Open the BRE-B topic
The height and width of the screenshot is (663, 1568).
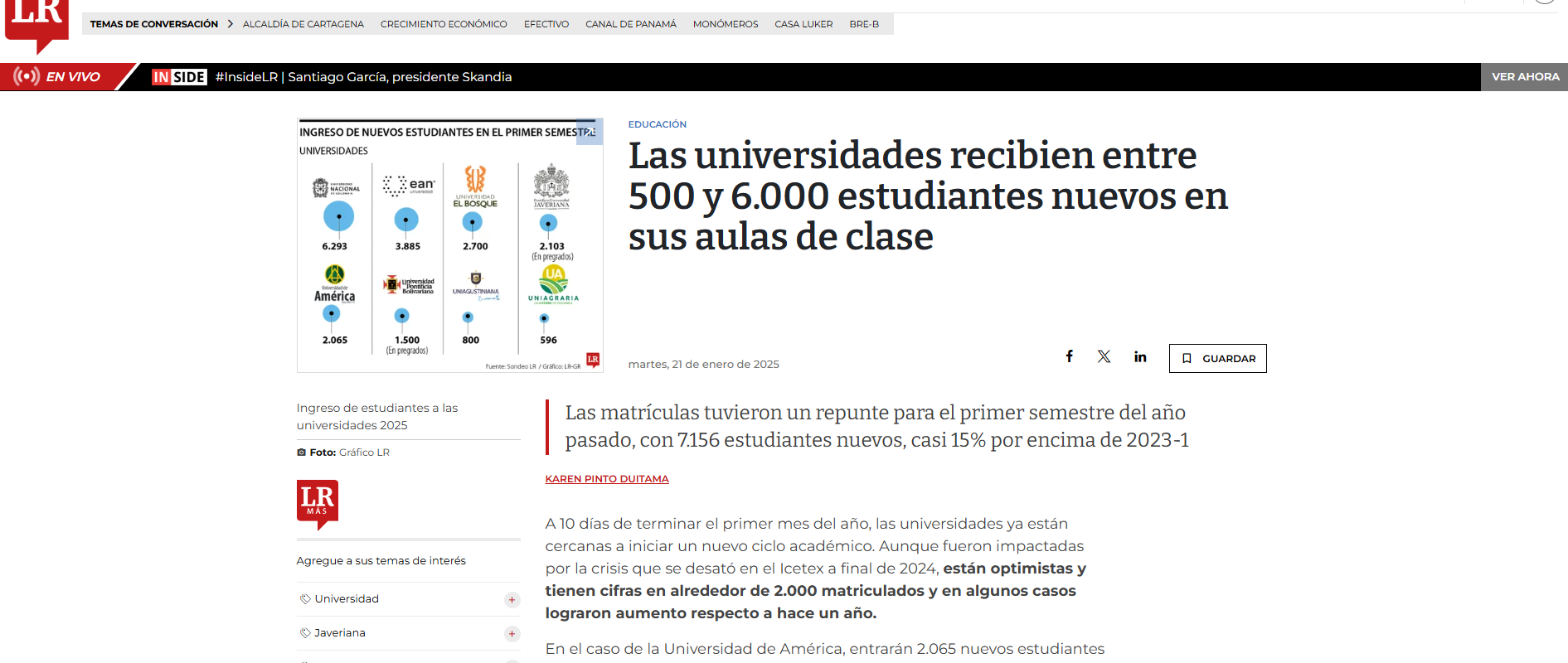(x=864, y=24)
